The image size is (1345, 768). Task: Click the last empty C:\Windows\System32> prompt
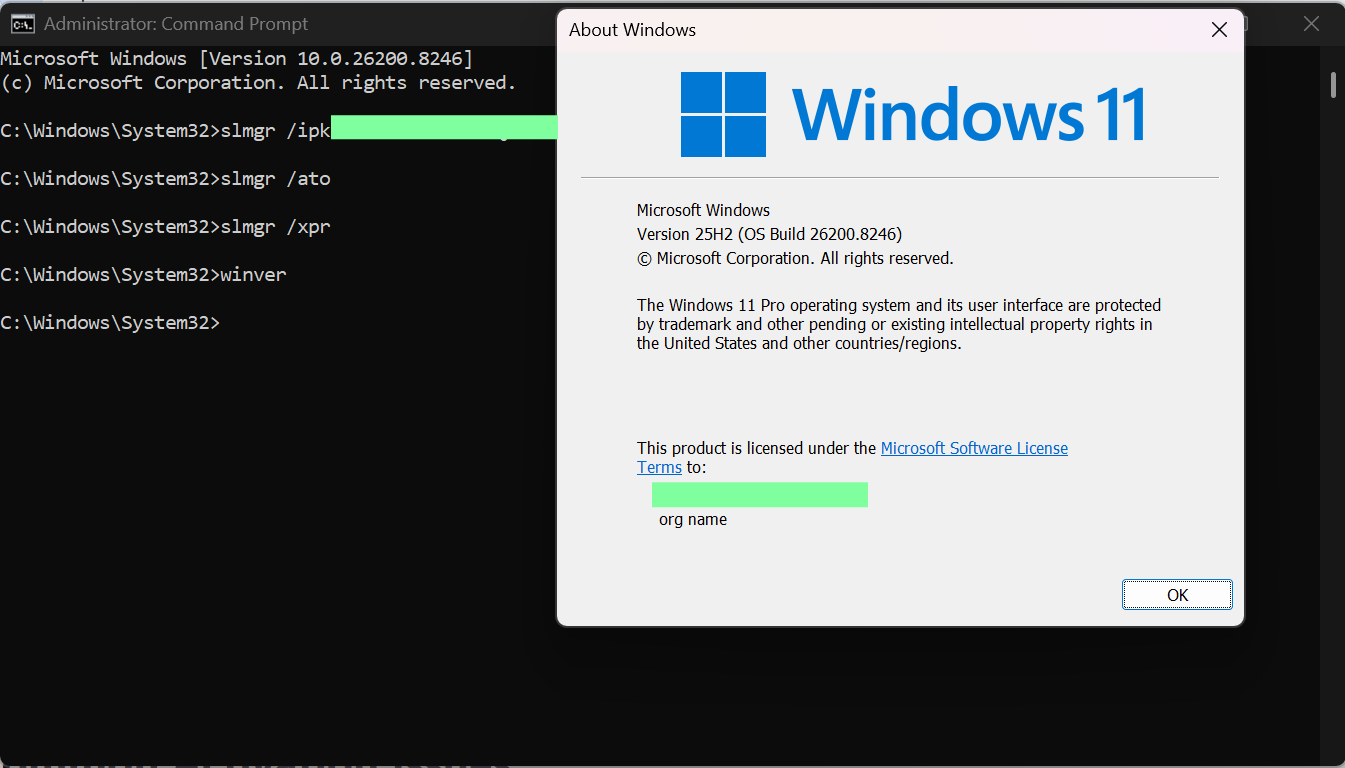coord(110,323)
